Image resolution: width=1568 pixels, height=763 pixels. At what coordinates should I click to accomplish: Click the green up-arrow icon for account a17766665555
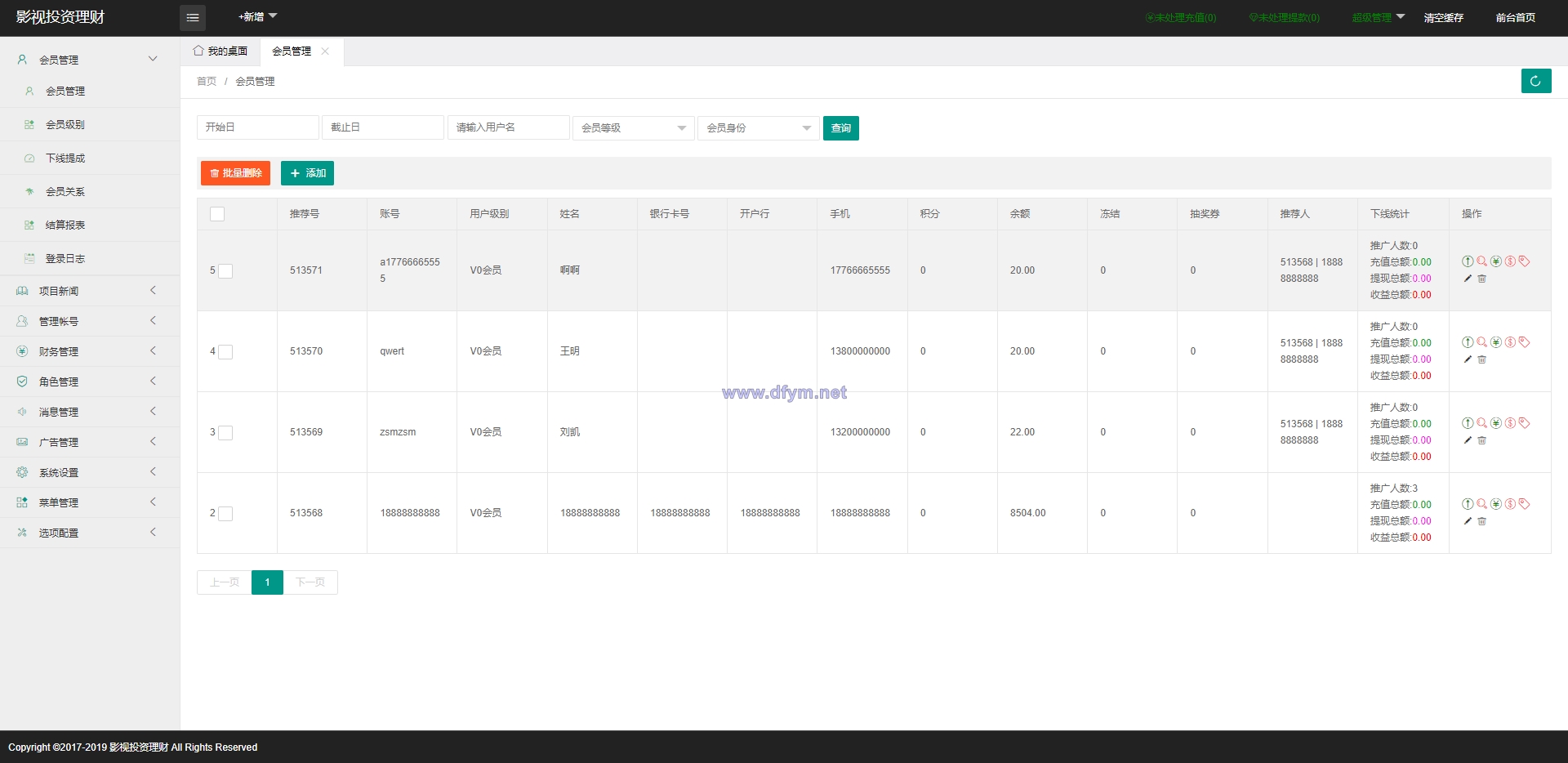pos(1468,261)
